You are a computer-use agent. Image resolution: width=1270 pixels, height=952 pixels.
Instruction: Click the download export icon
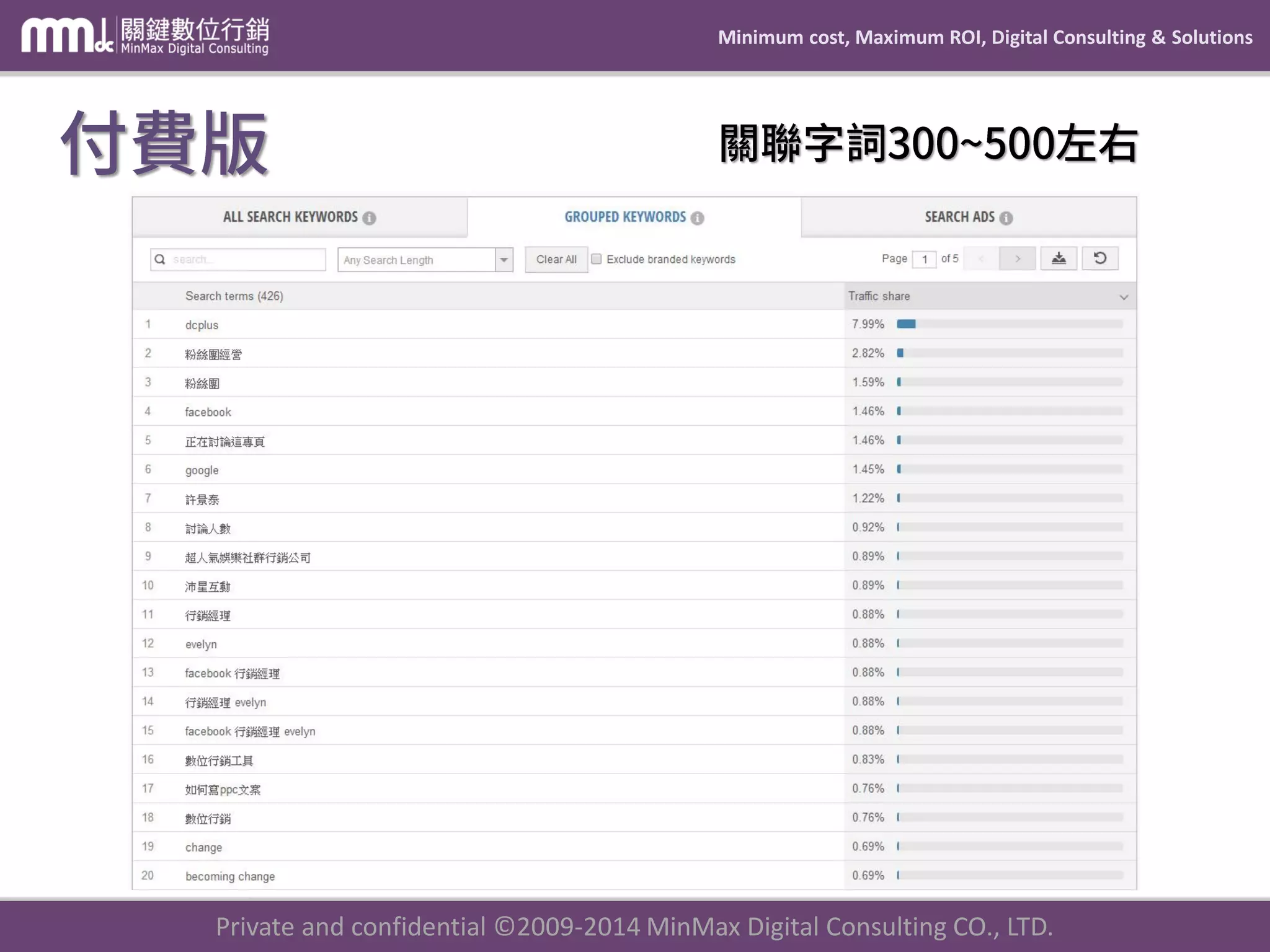click(x=1059, y=258)
